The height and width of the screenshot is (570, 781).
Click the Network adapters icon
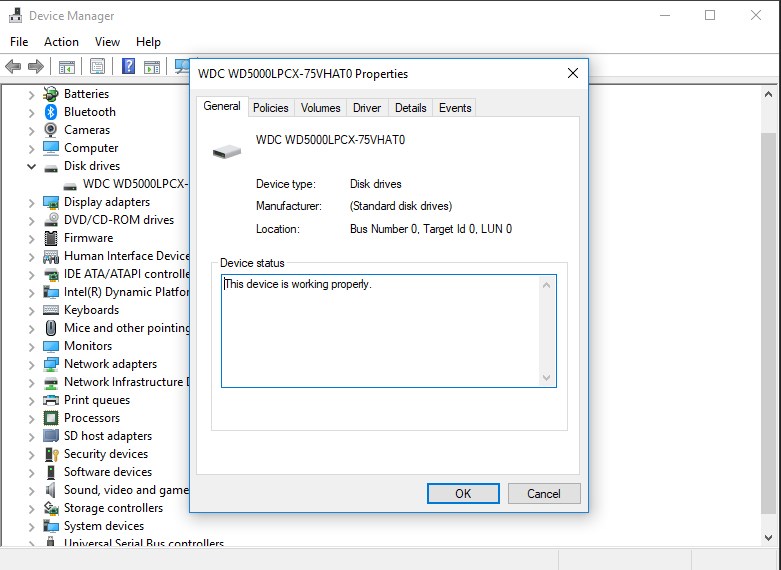51,364
